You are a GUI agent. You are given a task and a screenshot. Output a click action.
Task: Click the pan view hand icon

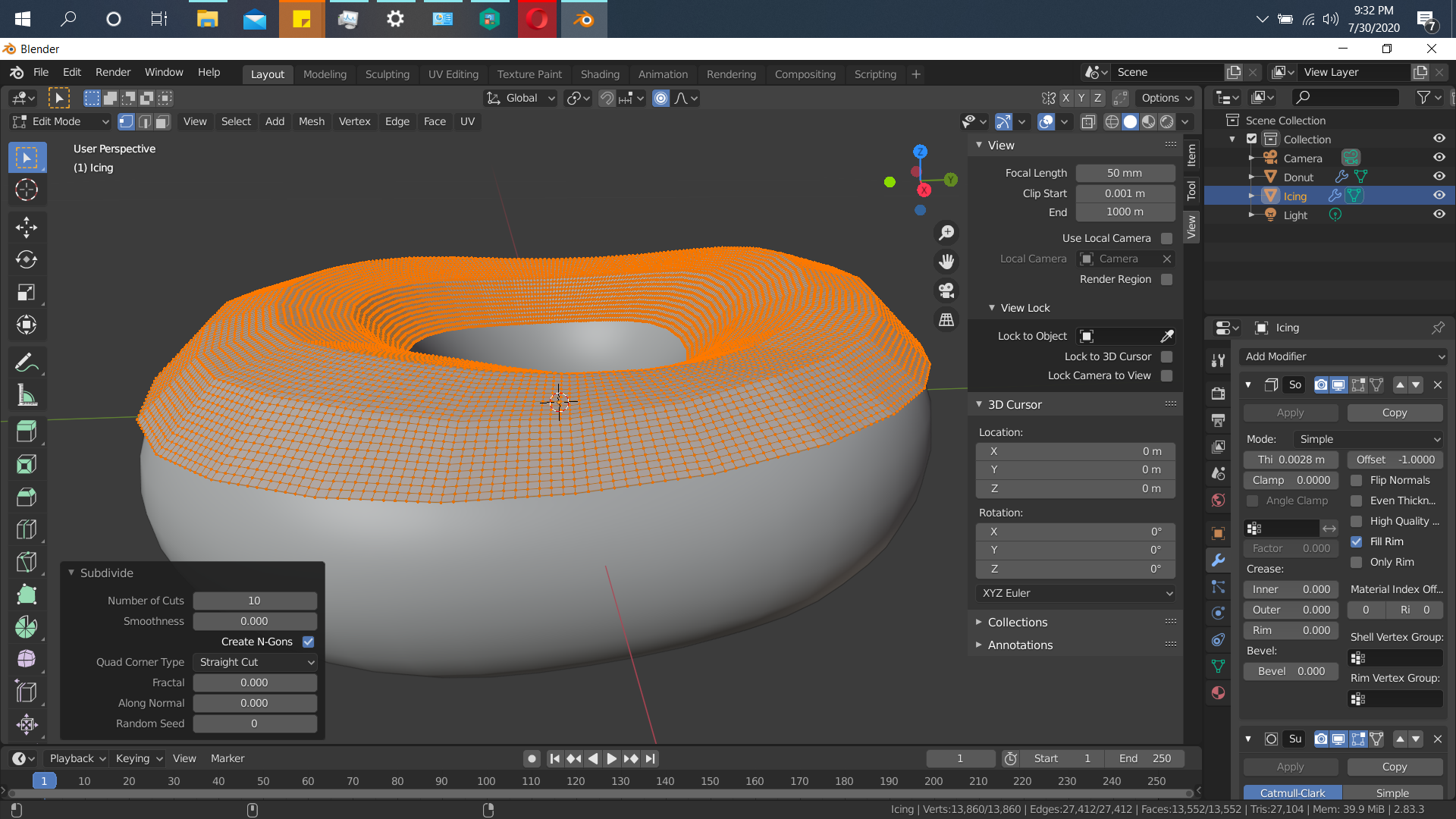pos(946,262)
